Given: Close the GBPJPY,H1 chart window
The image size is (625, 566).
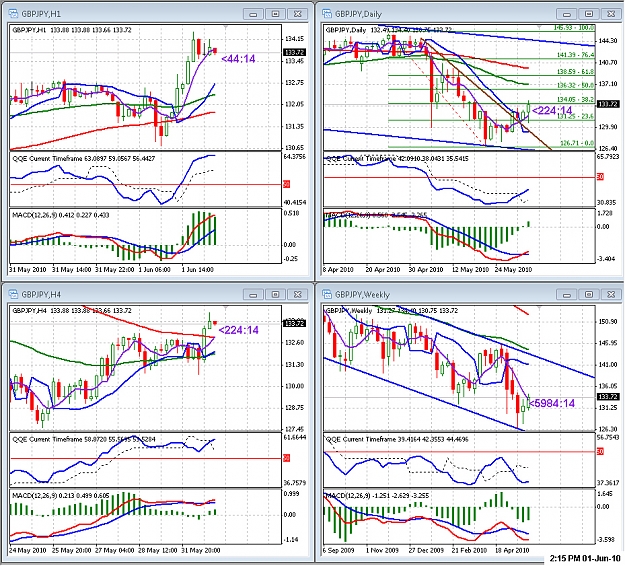Looking at the screenshot, I should click(x=297, y=14).
